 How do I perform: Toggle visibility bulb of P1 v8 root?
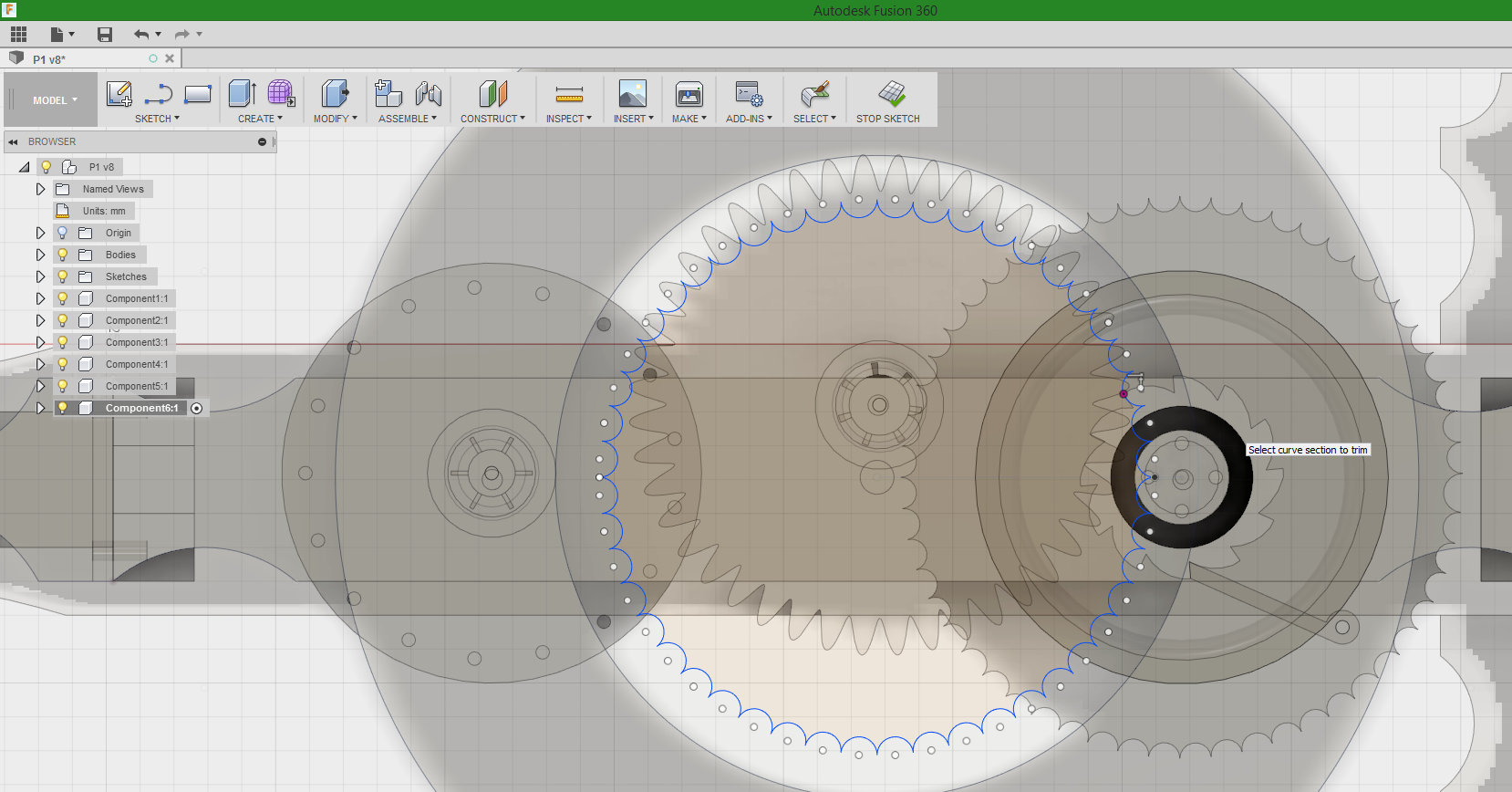(46, 167)
